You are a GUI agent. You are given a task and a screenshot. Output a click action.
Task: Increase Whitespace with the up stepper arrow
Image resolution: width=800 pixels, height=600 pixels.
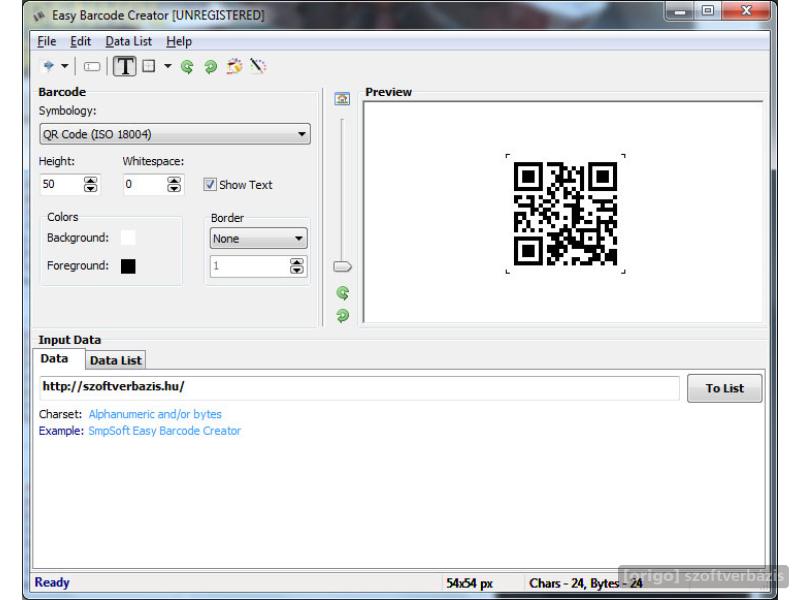(x=174, y=180)
